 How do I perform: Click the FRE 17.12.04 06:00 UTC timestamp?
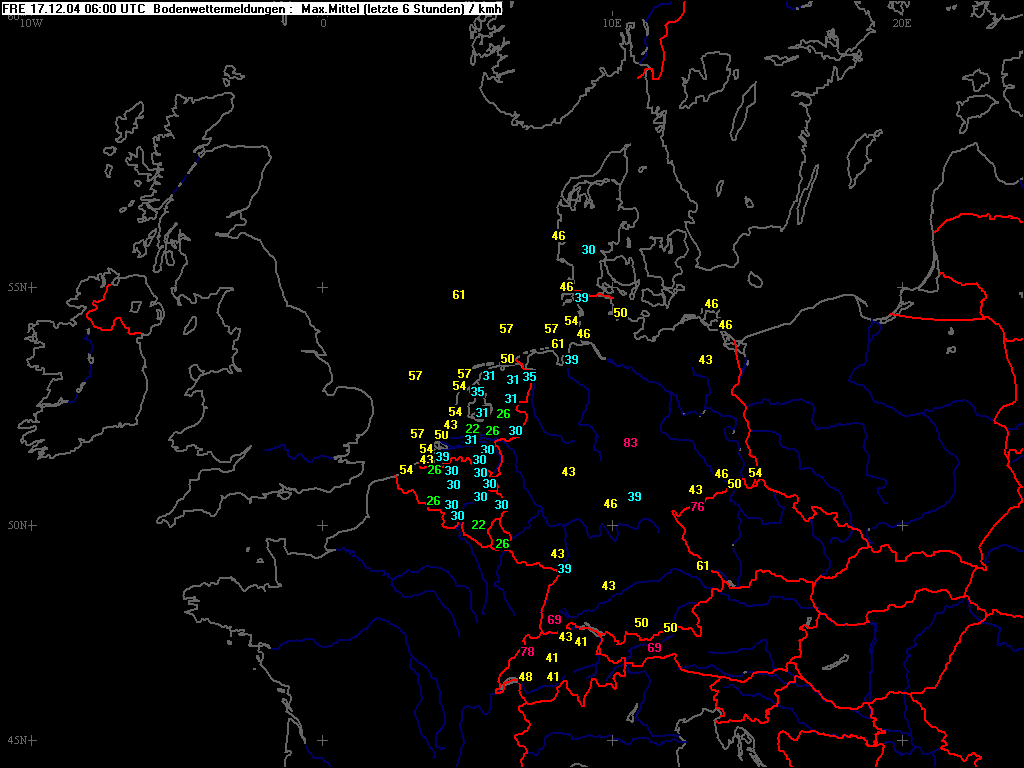[x=74, y=8]
